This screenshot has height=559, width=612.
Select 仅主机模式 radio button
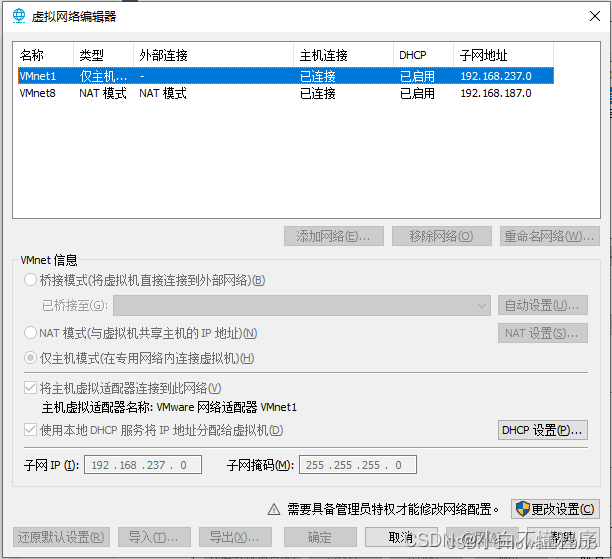(30, 358)
